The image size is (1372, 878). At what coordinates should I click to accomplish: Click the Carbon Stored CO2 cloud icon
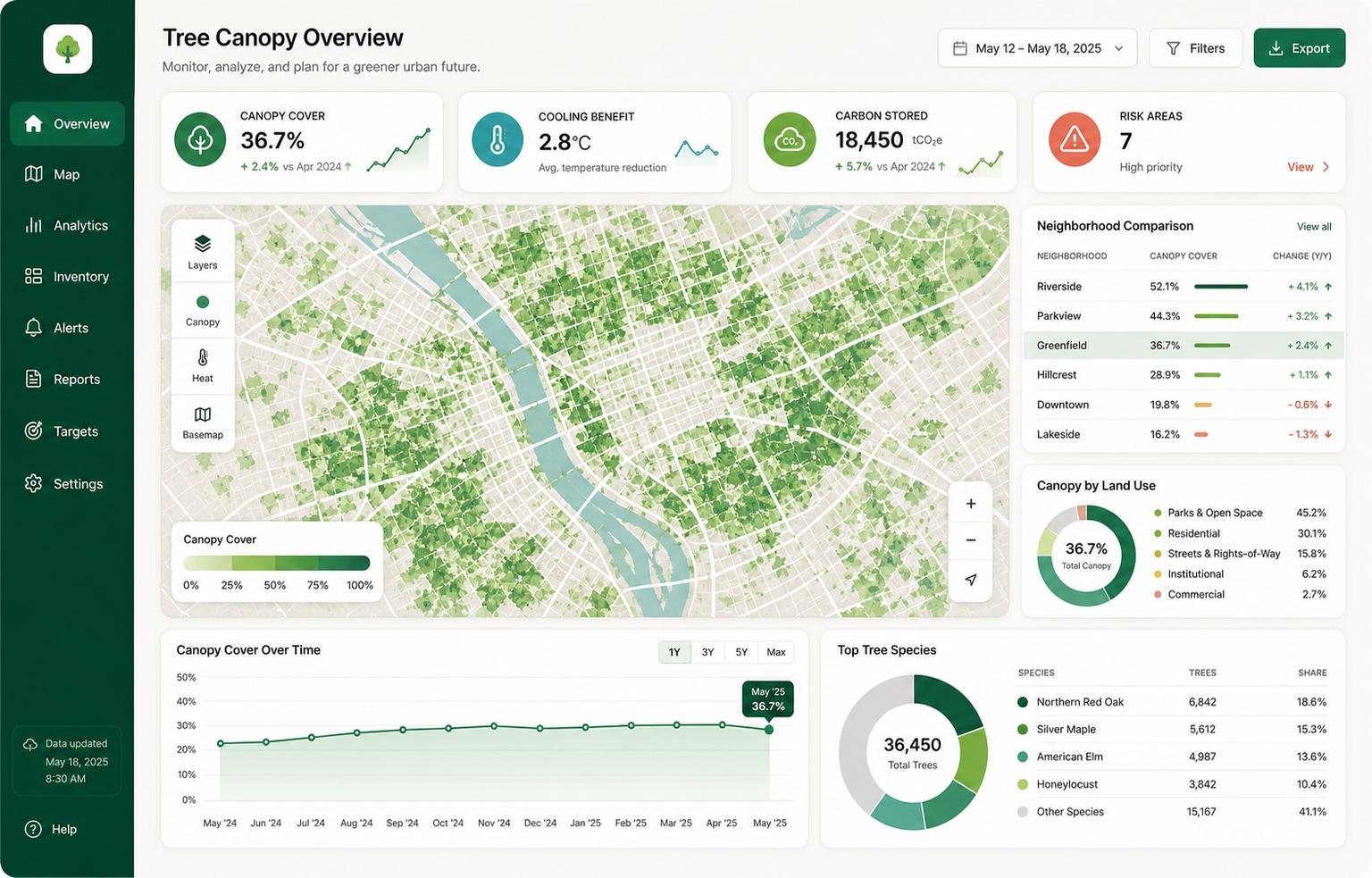[790, 139]
